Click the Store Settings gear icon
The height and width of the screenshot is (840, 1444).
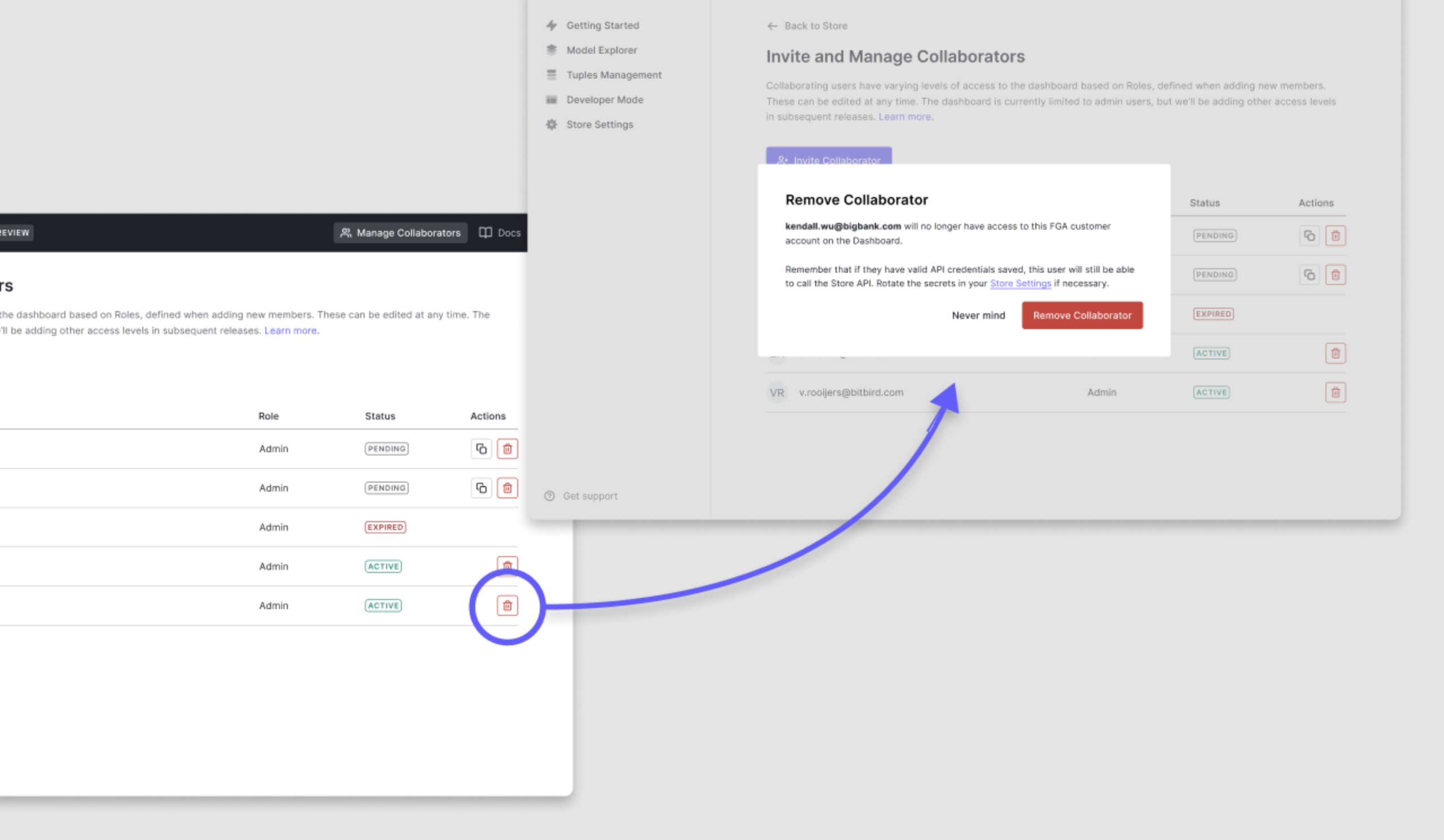552,124
